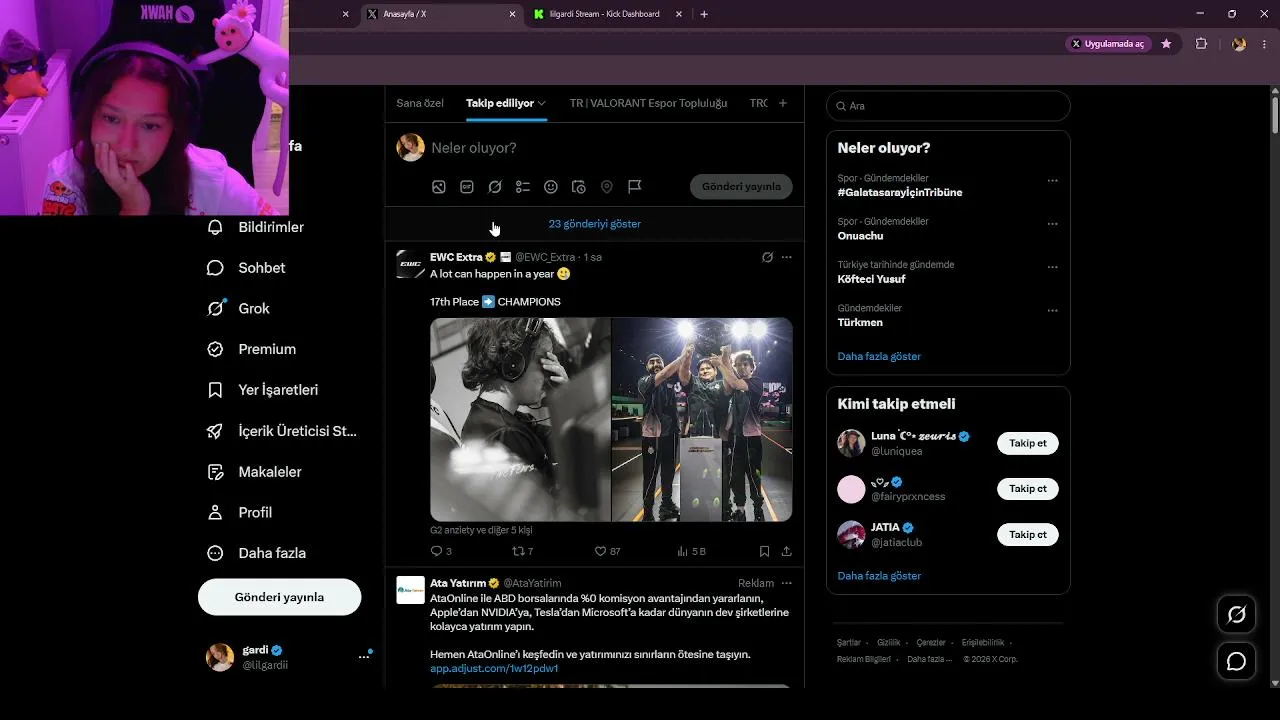Click Gönderi yayınla button in the composer
The width and height of the screenshot is (1280, 720).
(x=741, y=187)
